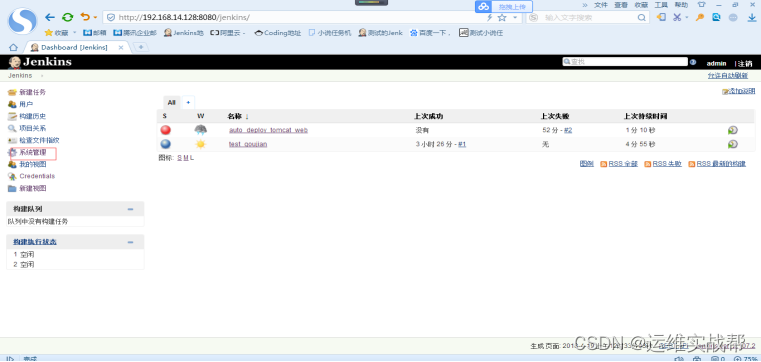The width and height of the screenshot is (761, 362).
Task: Collapse the 构建执行状态 panel
Action: click(130, 242)
